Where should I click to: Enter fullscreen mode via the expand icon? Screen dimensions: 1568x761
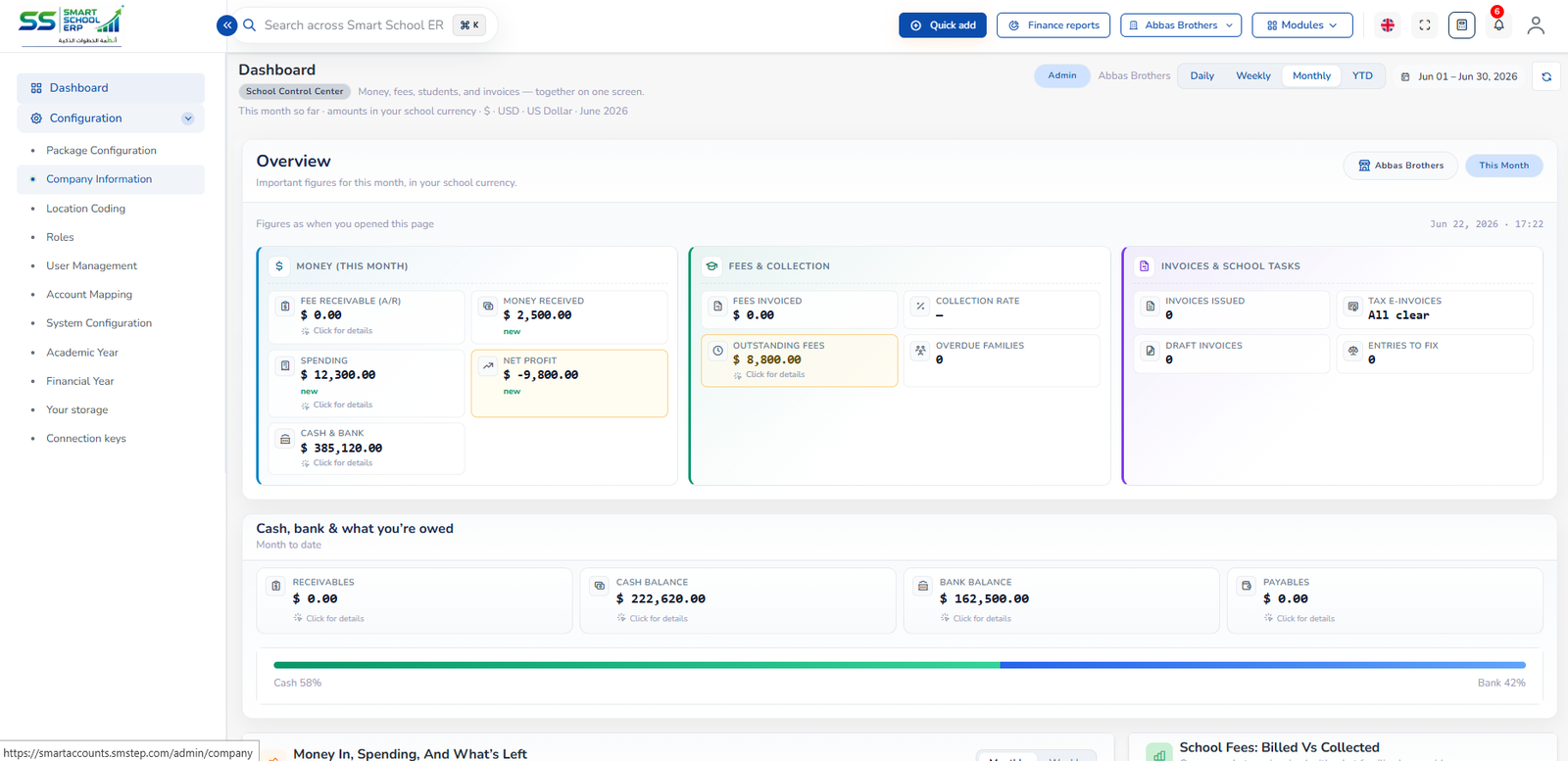1425,25
